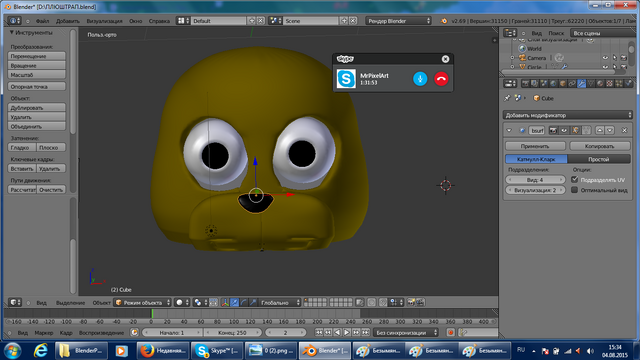Screen dimensions: 640x360
Task: Adjust the Конец: 250 frame field
Action: click(x=232, y=333)
